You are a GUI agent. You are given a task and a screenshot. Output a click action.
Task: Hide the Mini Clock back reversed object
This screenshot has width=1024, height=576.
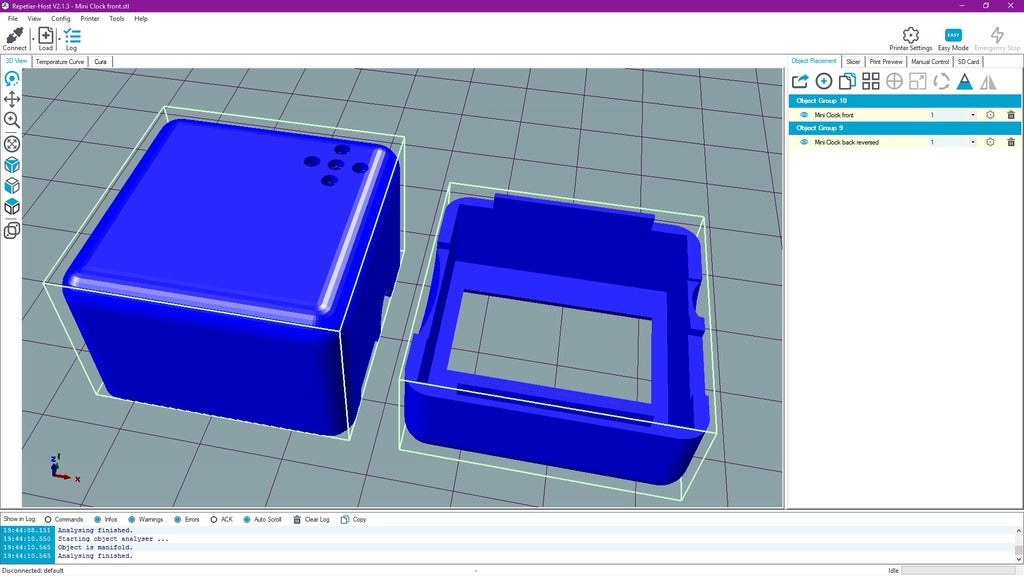804,142
